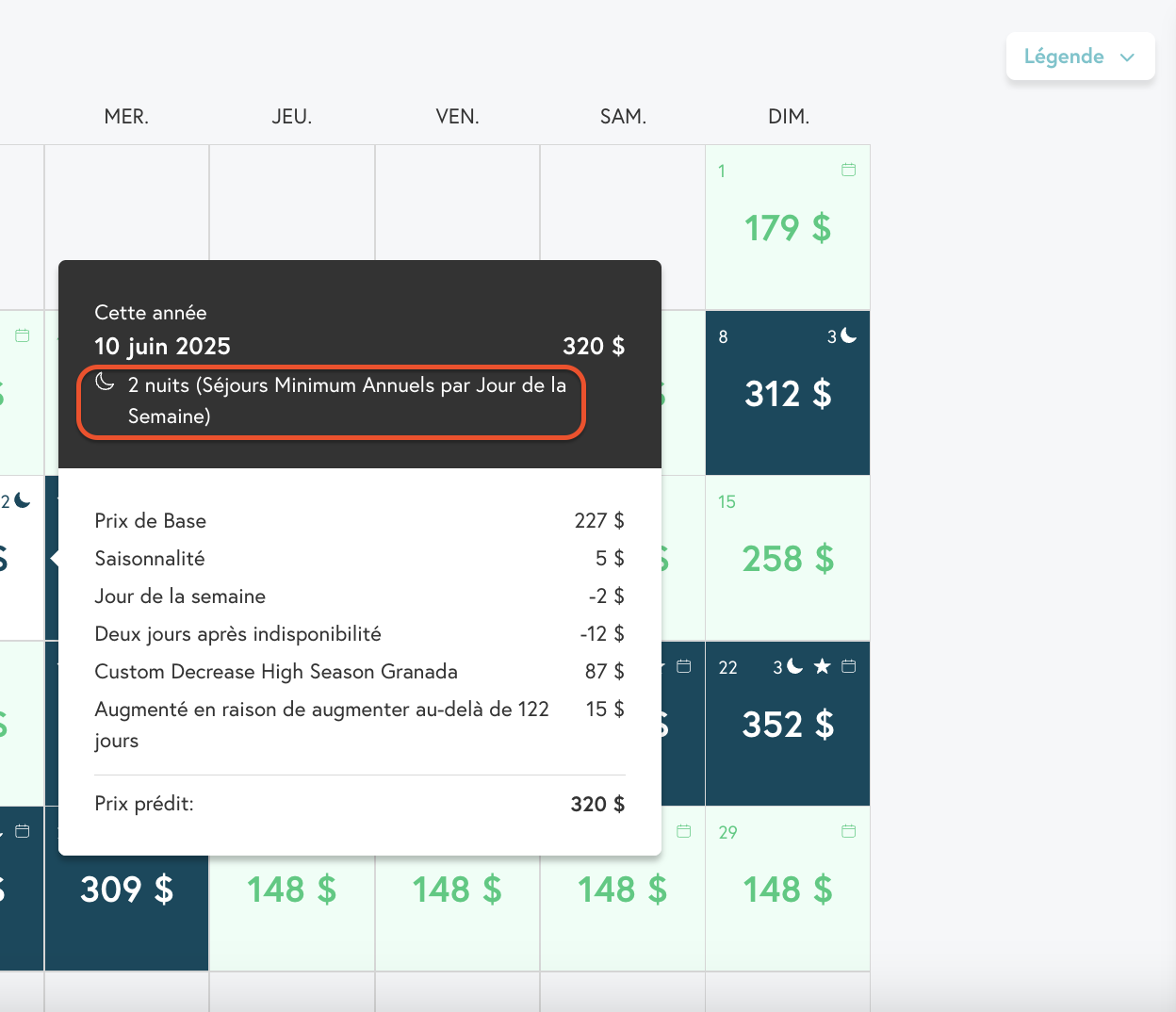Image resolution: width=1176 pixels, height=1012 pixels.
Task: Open the Légende dropdown
Action: tap(1080, 57)
